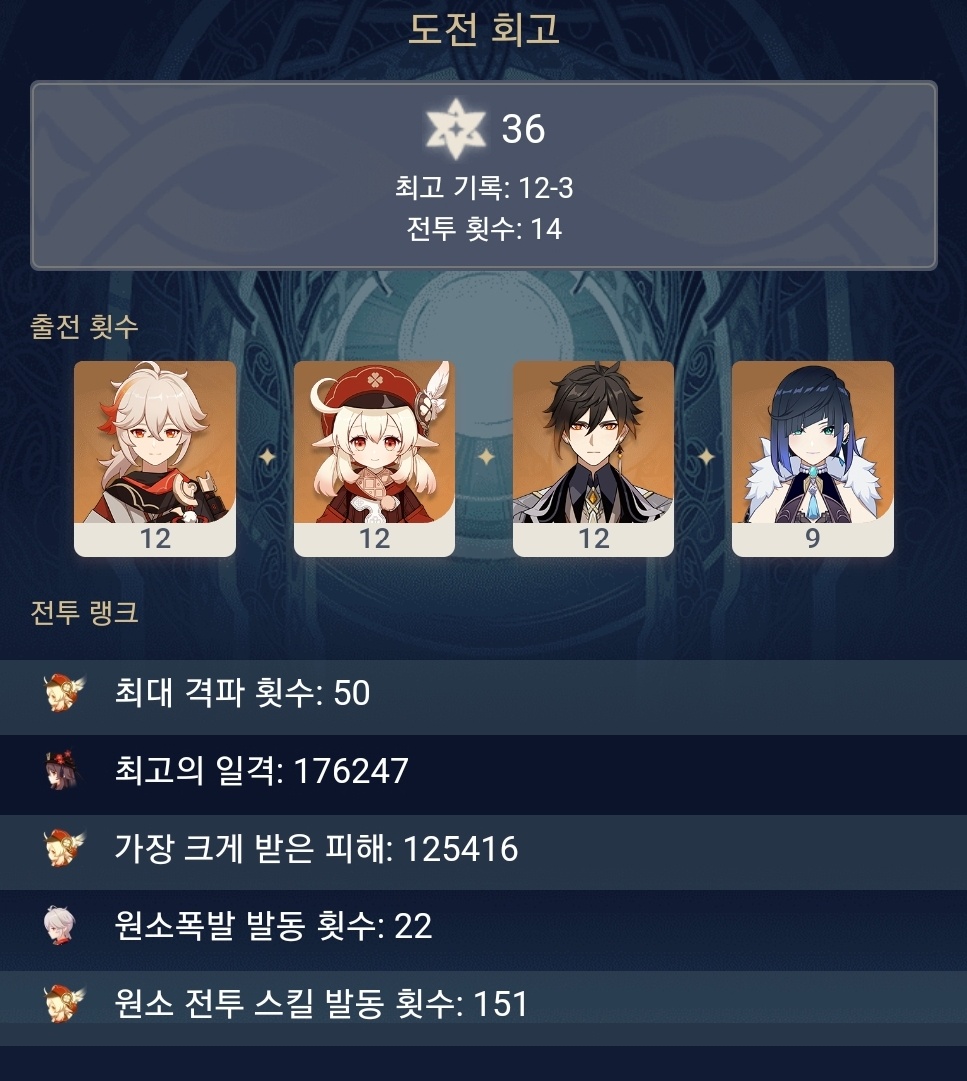This screenshot has width=967, height=1081.
Task: Open the 최고의 일격: 176247 row
Action: pyautogui.click(x=483, y=775)
